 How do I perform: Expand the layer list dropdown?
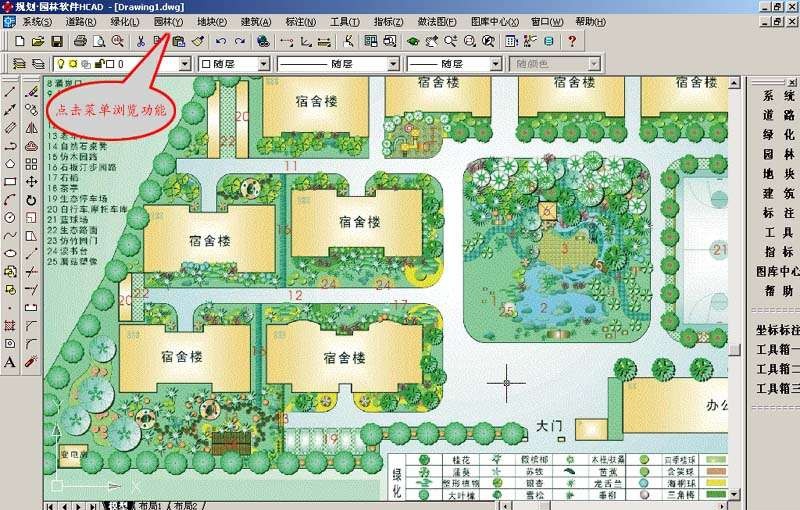pos(185,64)
